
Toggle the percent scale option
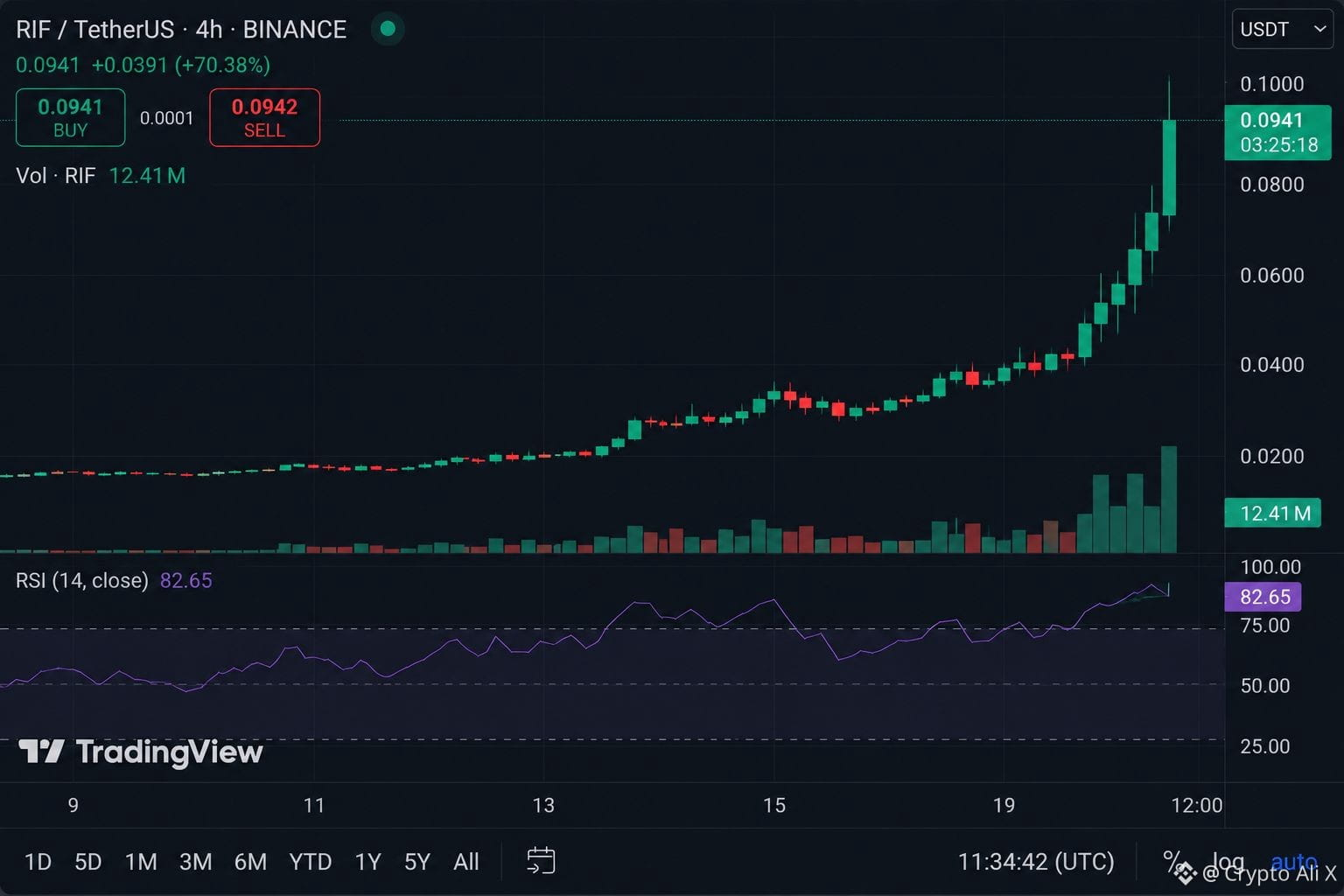point(1173,861)
